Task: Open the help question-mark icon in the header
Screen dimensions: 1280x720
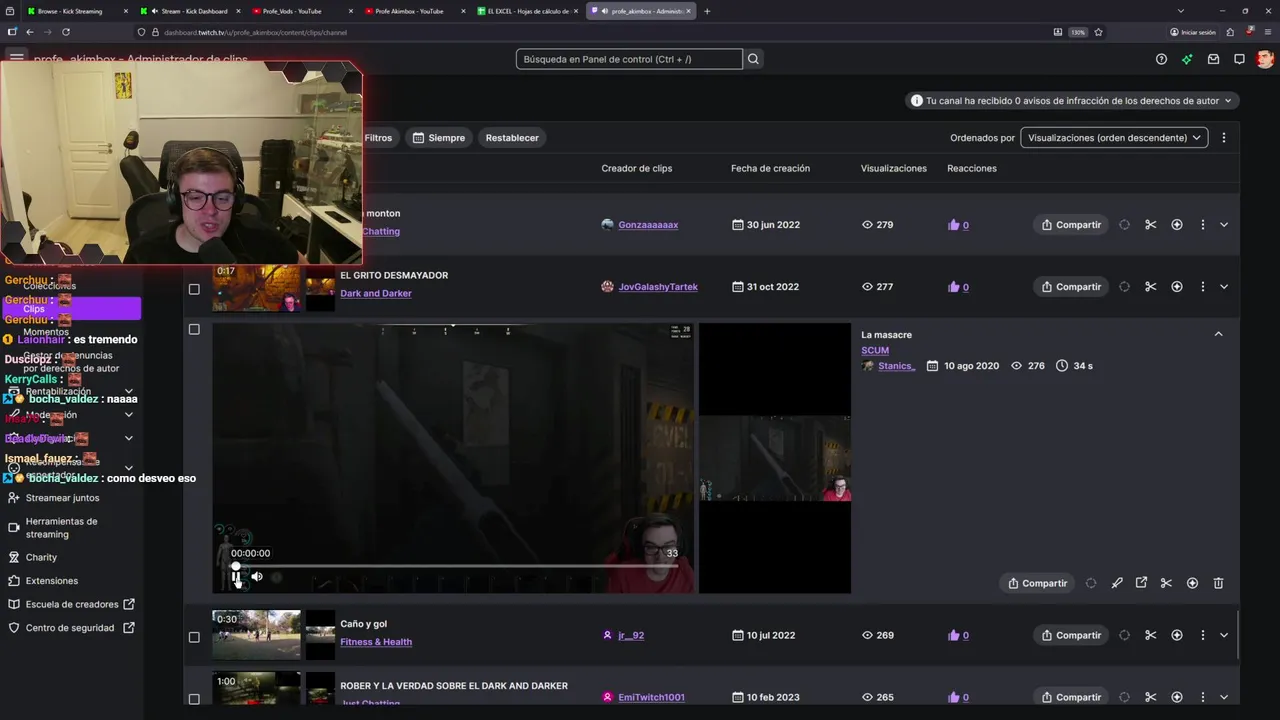Action: [1161, 59]
